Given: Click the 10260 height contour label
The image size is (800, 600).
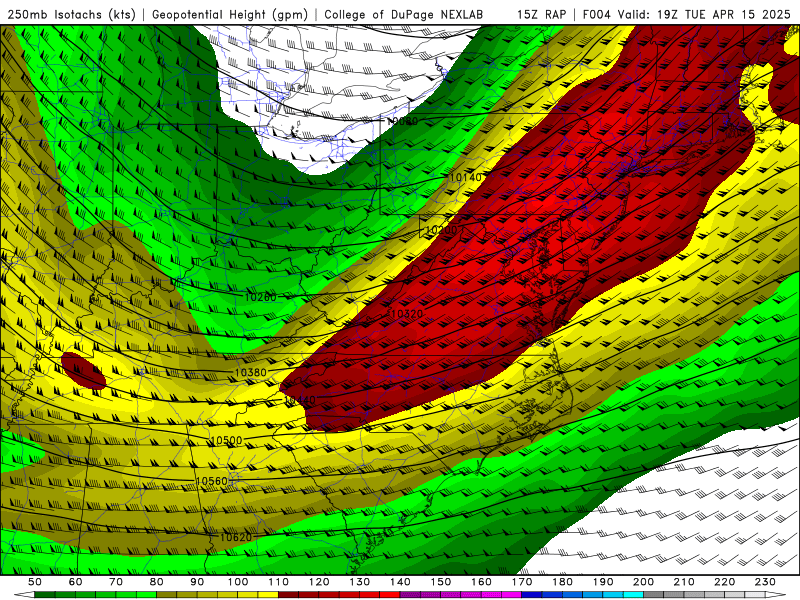Looking at the screenshot, I should click(260, 297).
